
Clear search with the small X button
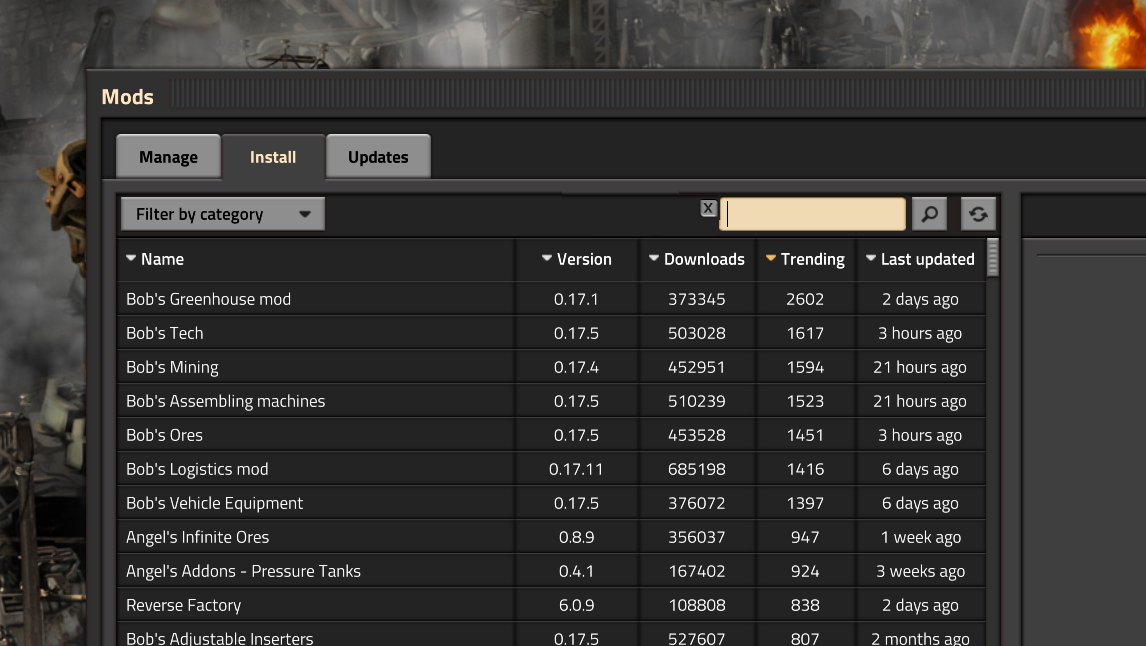point(708,208)
